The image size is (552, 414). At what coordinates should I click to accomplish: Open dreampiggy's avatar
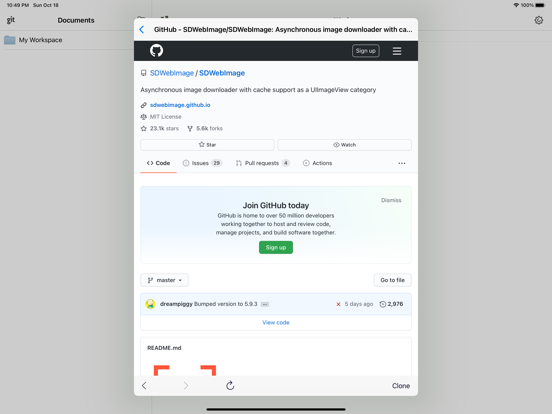[x=150, y=304]
